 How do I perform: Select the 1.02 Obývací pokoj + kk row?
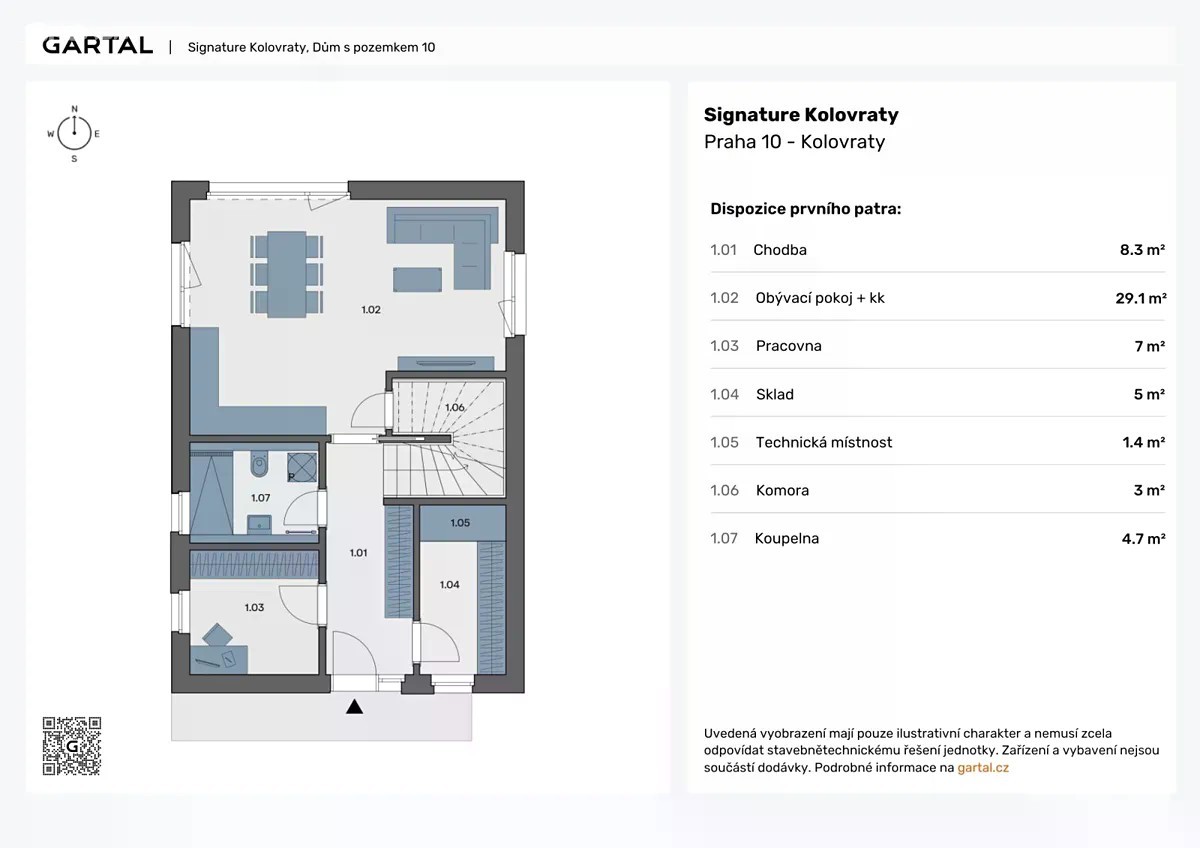(x=936, y=298)
